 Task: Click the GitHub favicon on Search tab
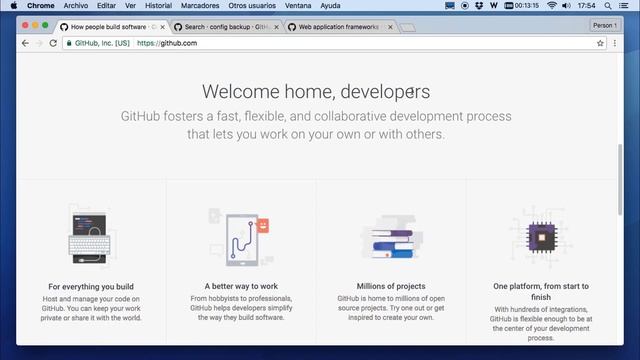[x=178, y=27]
